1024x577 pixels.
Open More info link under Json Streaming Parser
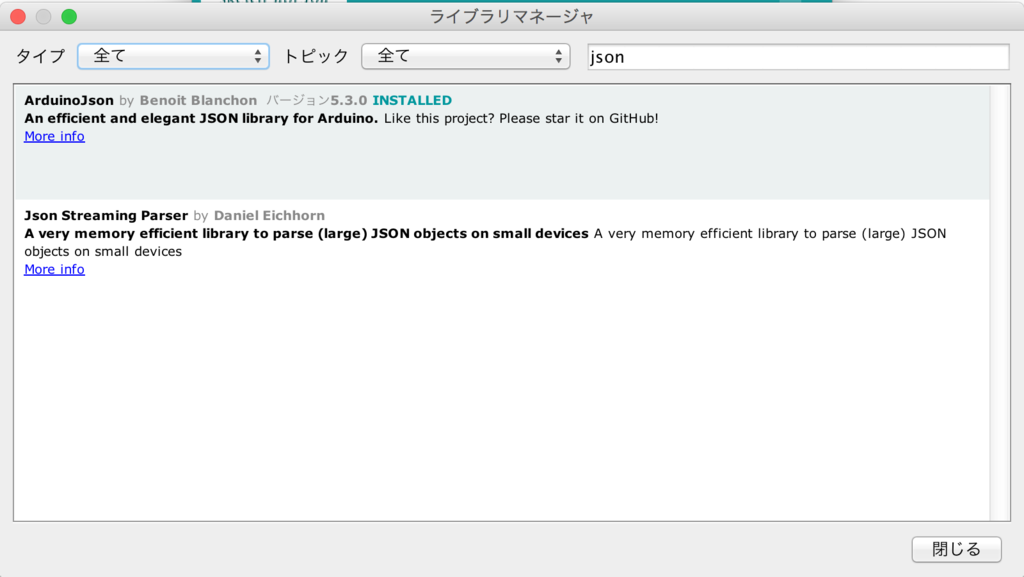tap(54, 269)
